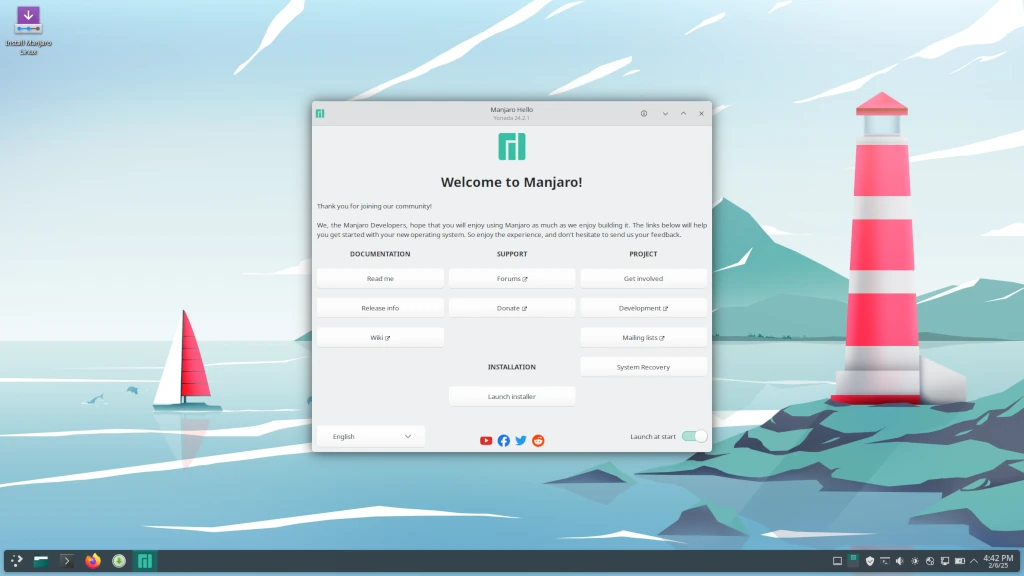Click the taskbar clock showing 4:42 PM

click(998, 561)
